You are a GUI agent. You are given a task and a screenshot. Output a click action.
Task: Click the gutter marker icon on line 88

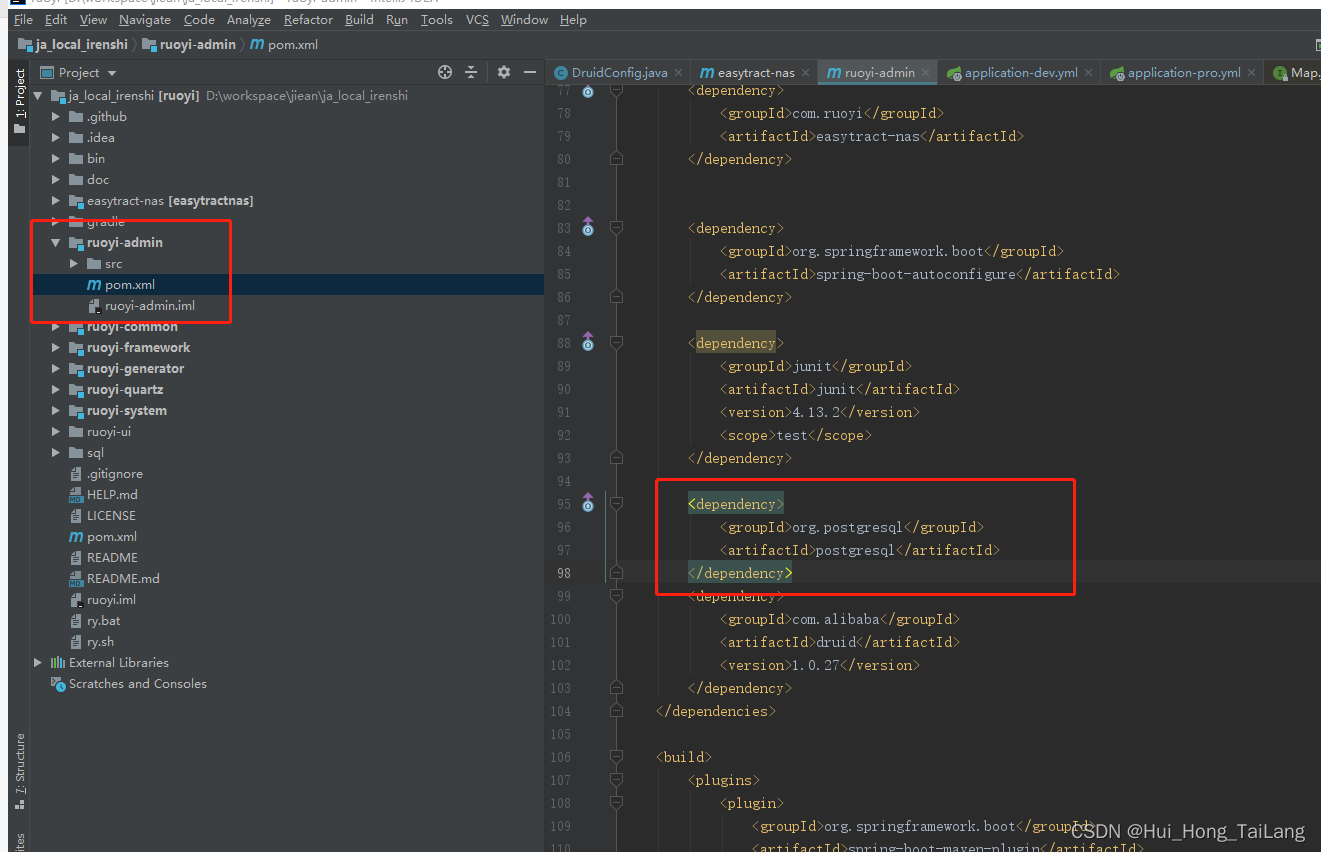click(588, 342)
